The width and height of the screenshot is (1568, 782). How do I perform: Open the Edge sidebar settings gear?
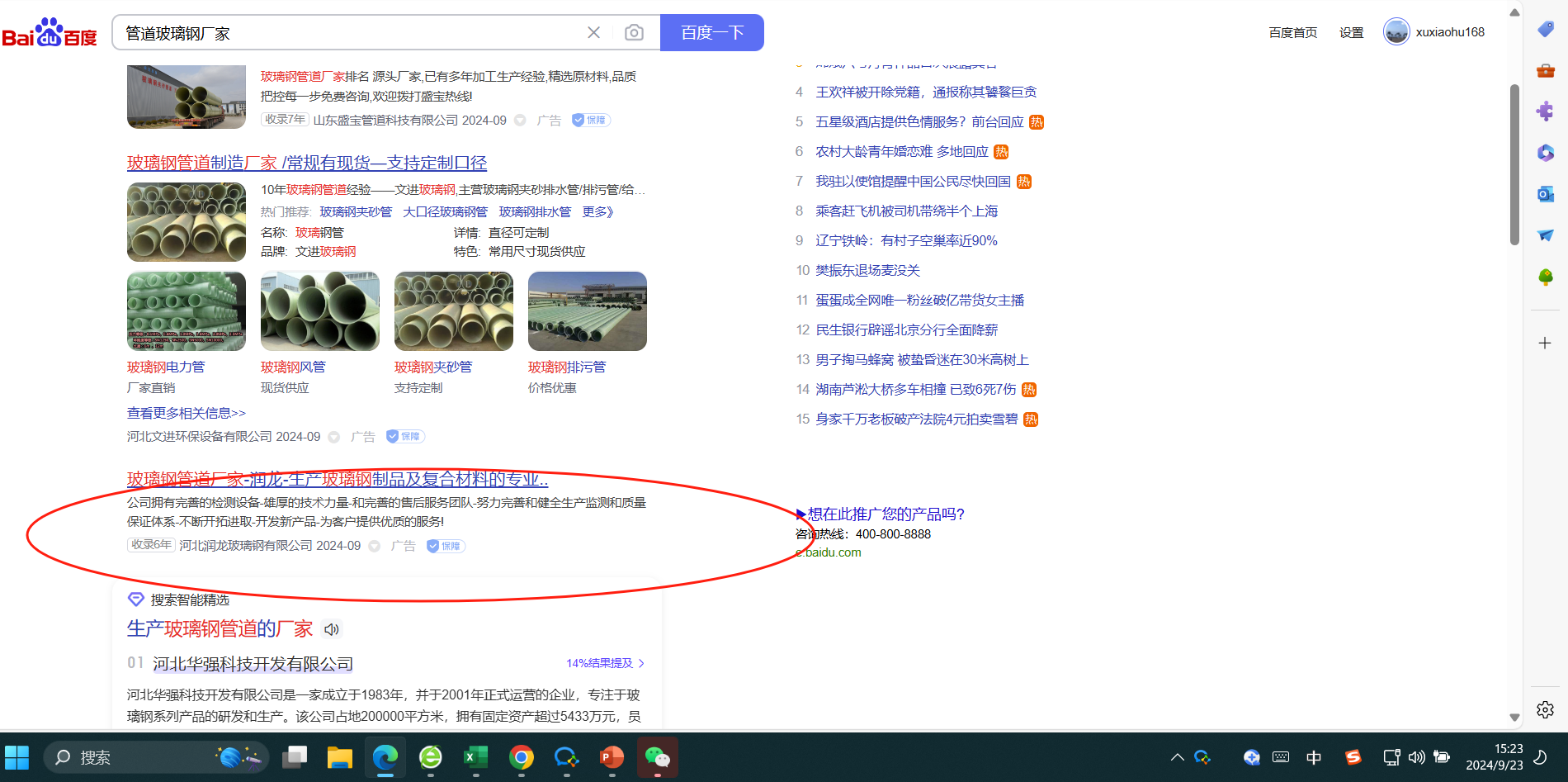[x=1545, y=709]
